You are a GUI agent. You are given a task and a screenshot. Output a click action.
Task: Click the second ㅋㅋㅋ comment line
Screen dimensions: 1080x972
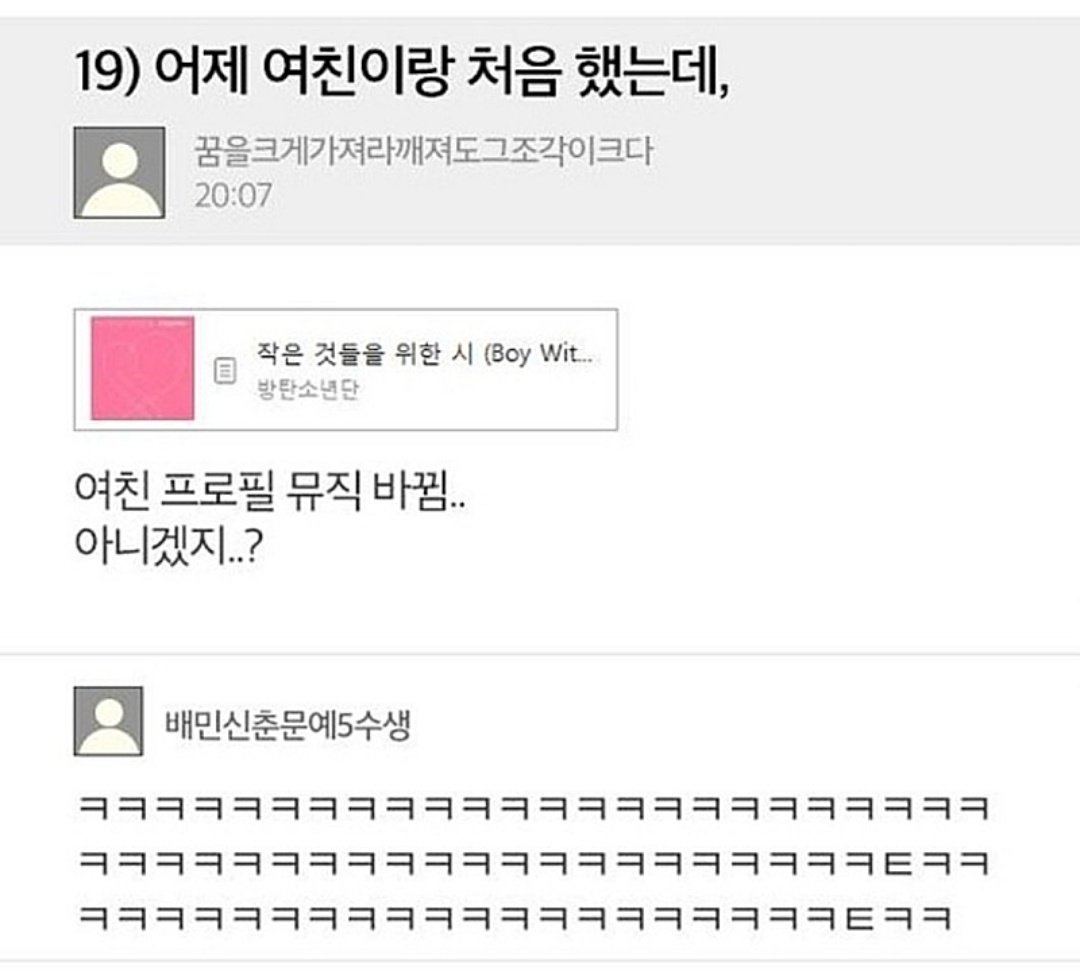534,862
